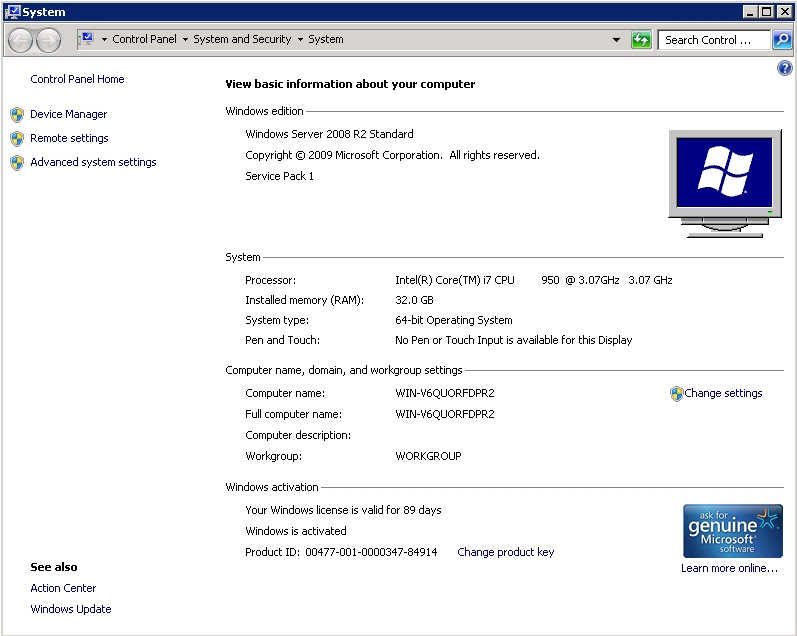Click the Forward navigation arrow
The height and width of the screenshot is (636, 797).
coord(49,40)
